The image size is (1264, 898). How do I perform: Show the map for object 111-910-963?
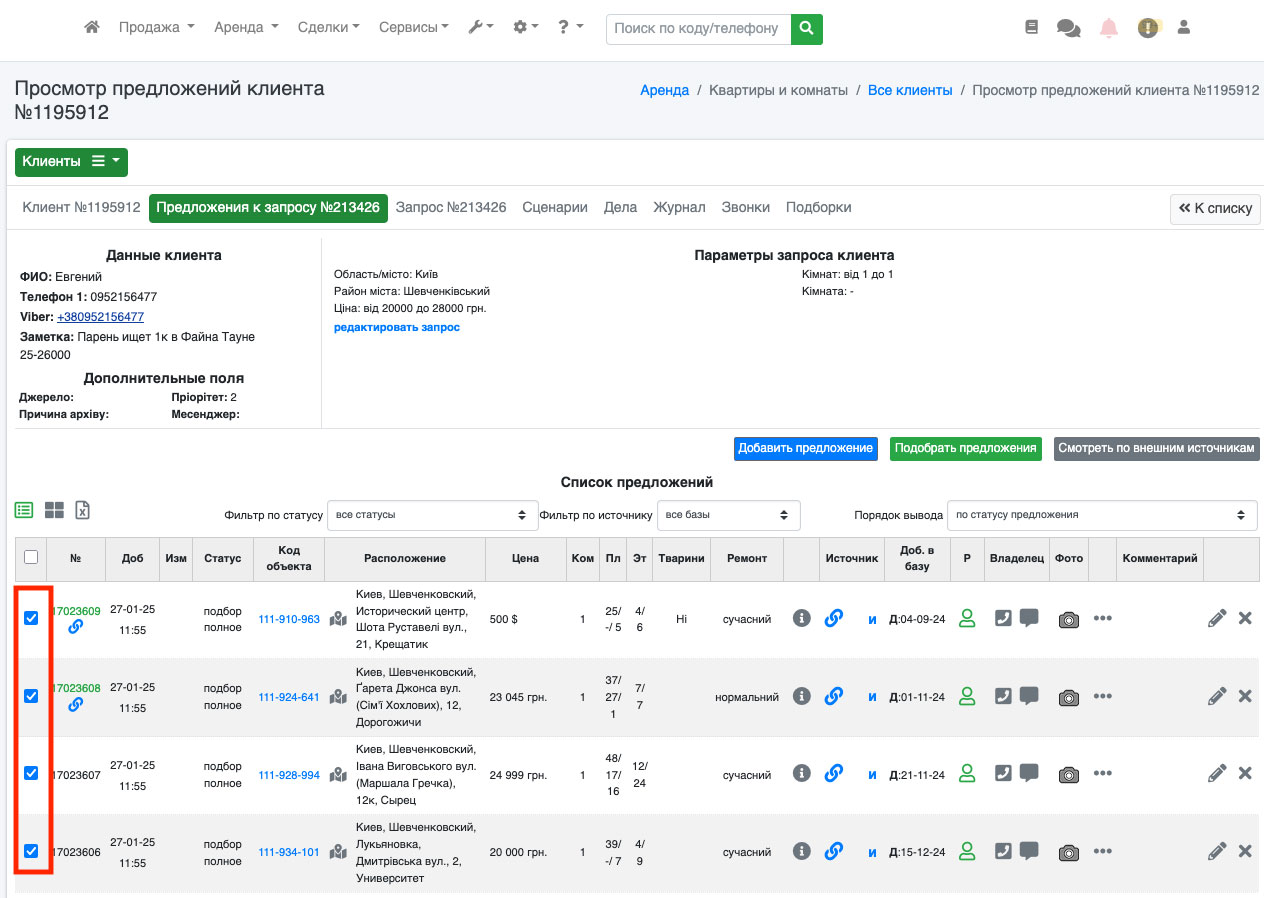tap(338, 619)
